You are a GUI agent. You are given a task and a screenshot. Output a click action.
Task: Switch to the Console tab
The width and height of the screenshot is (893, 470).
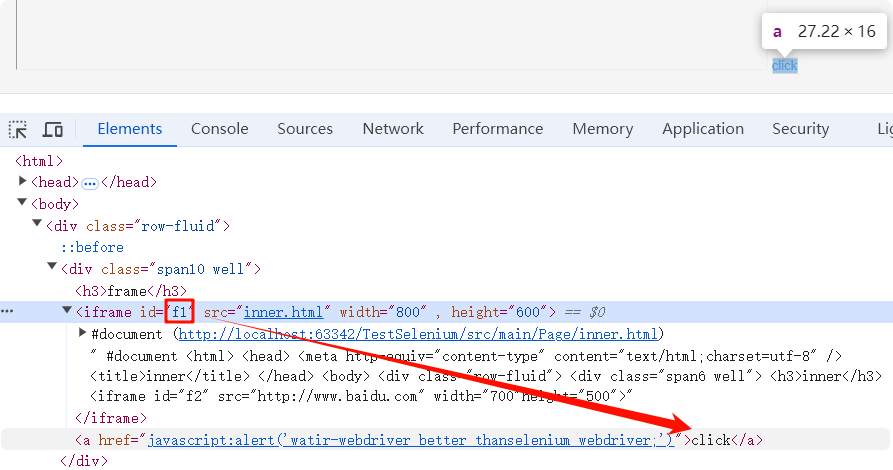(x=220, y=129)
